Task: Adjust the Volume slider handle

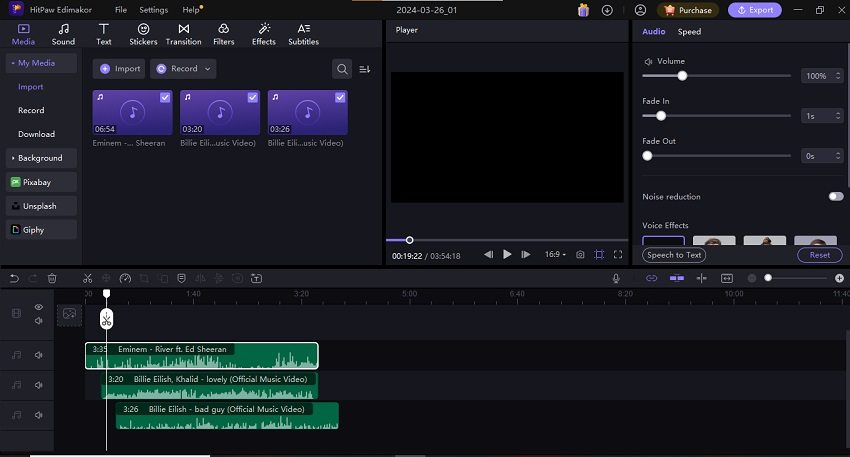Action: tap(682, 76)
